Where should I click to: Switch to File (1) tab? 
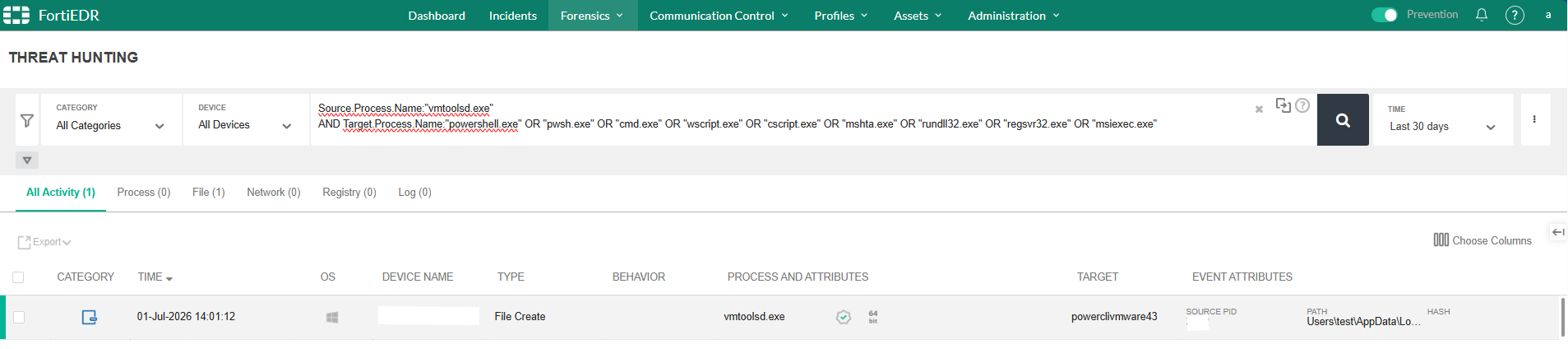[209, 193]
